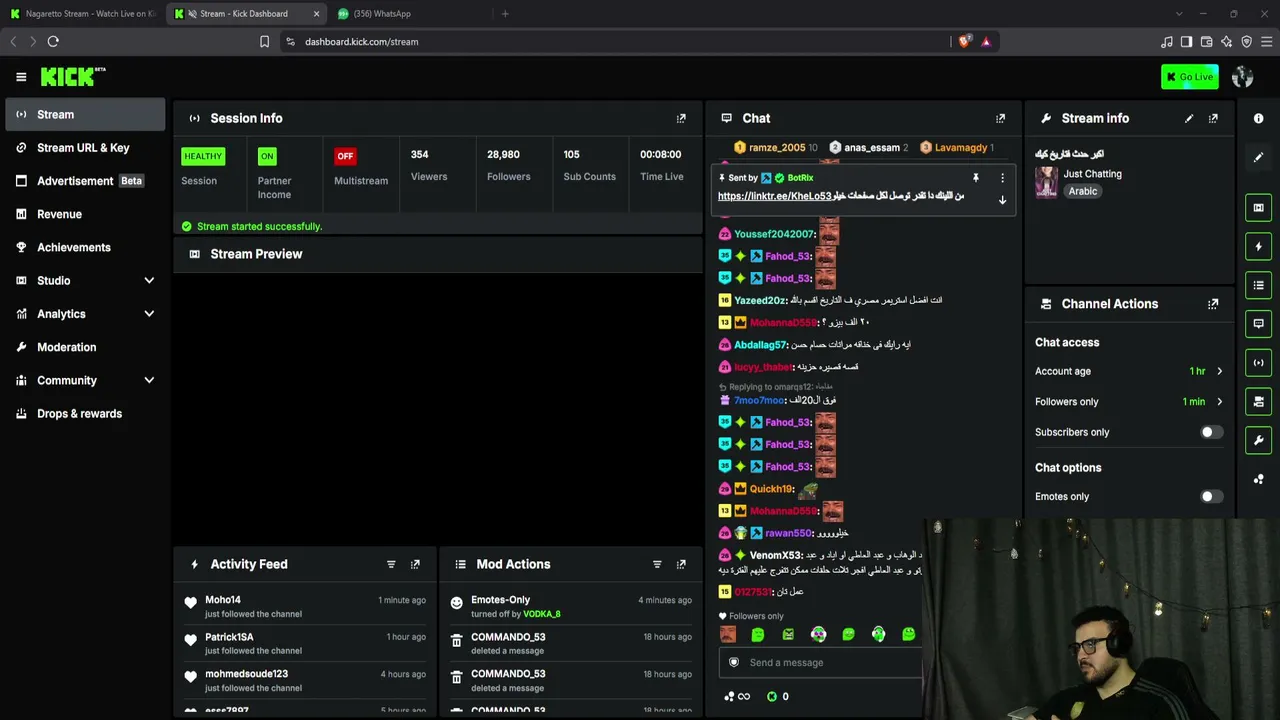1280x720 pixels.
Task: Click the Moho14 follow entry
Action: click(x=305, y=606)
